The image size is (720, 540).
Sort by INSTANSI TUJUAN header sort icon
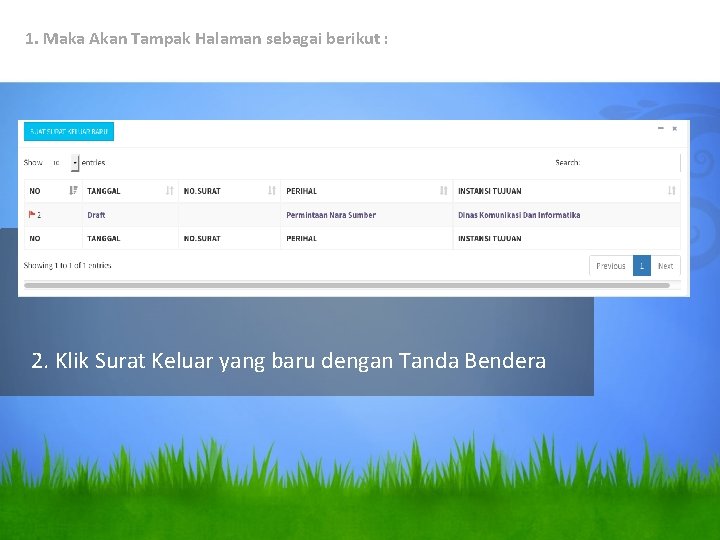(x=672, y=191)
